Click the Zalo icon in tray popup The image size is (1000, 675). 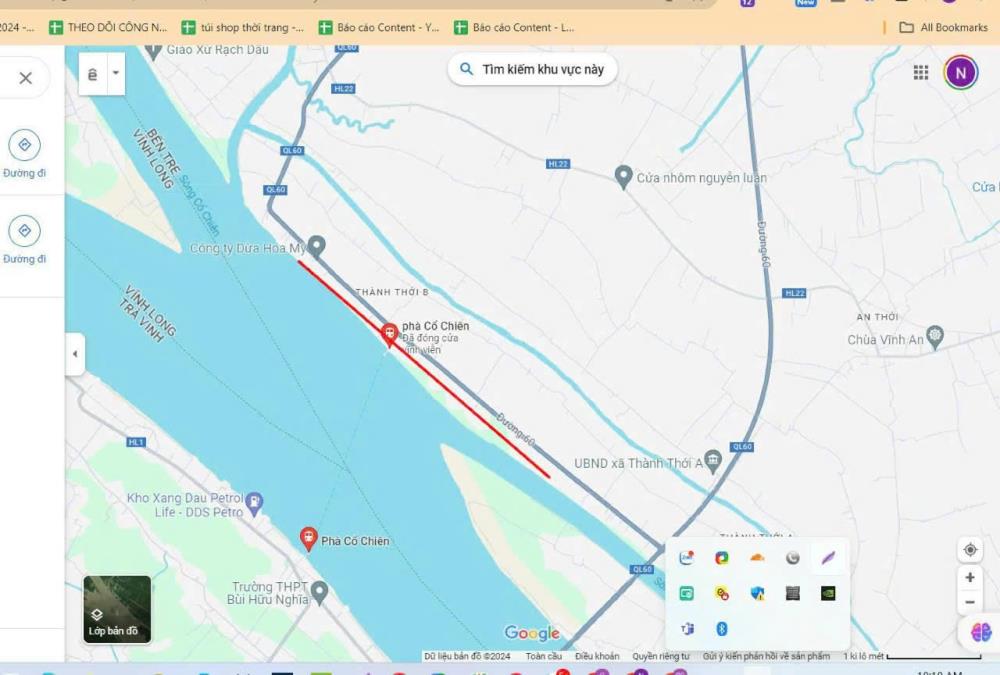click(x=686, y=558)
